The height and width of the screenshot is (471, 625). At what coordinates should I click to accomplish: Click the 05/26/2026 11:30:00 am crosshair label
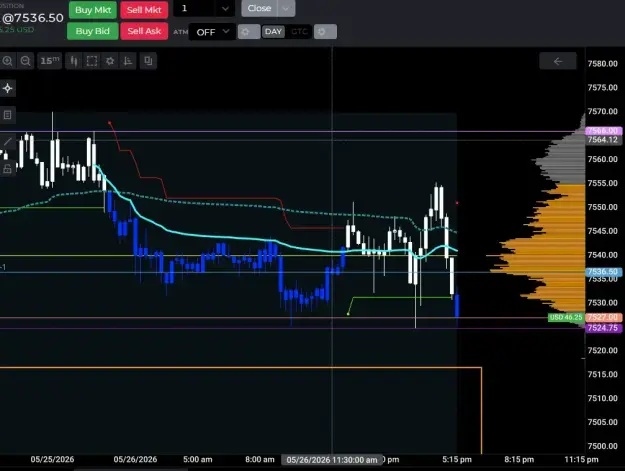click(332, 460)
